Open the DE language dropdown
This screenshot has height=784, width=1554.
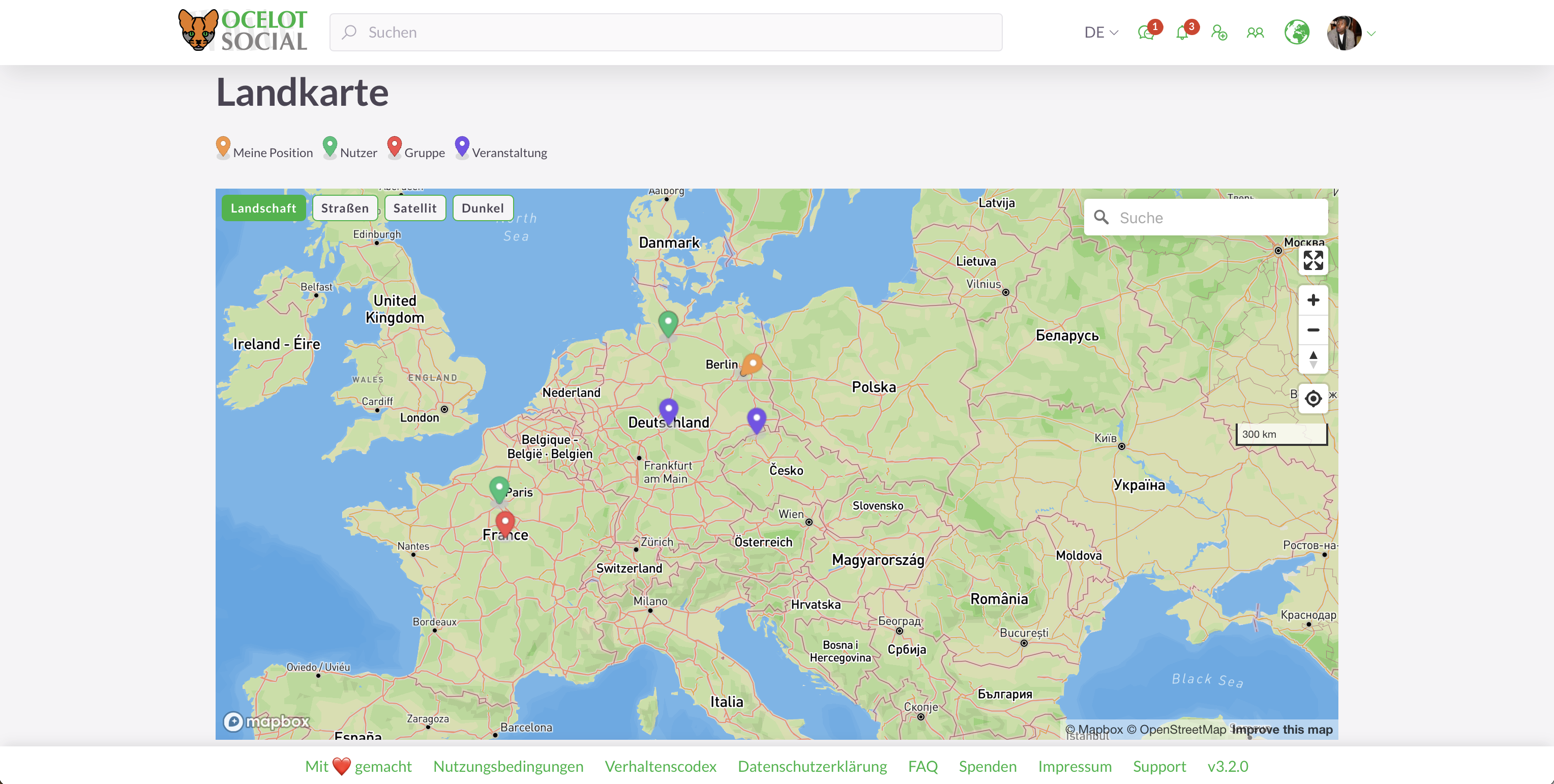[x=1101, y=33]
